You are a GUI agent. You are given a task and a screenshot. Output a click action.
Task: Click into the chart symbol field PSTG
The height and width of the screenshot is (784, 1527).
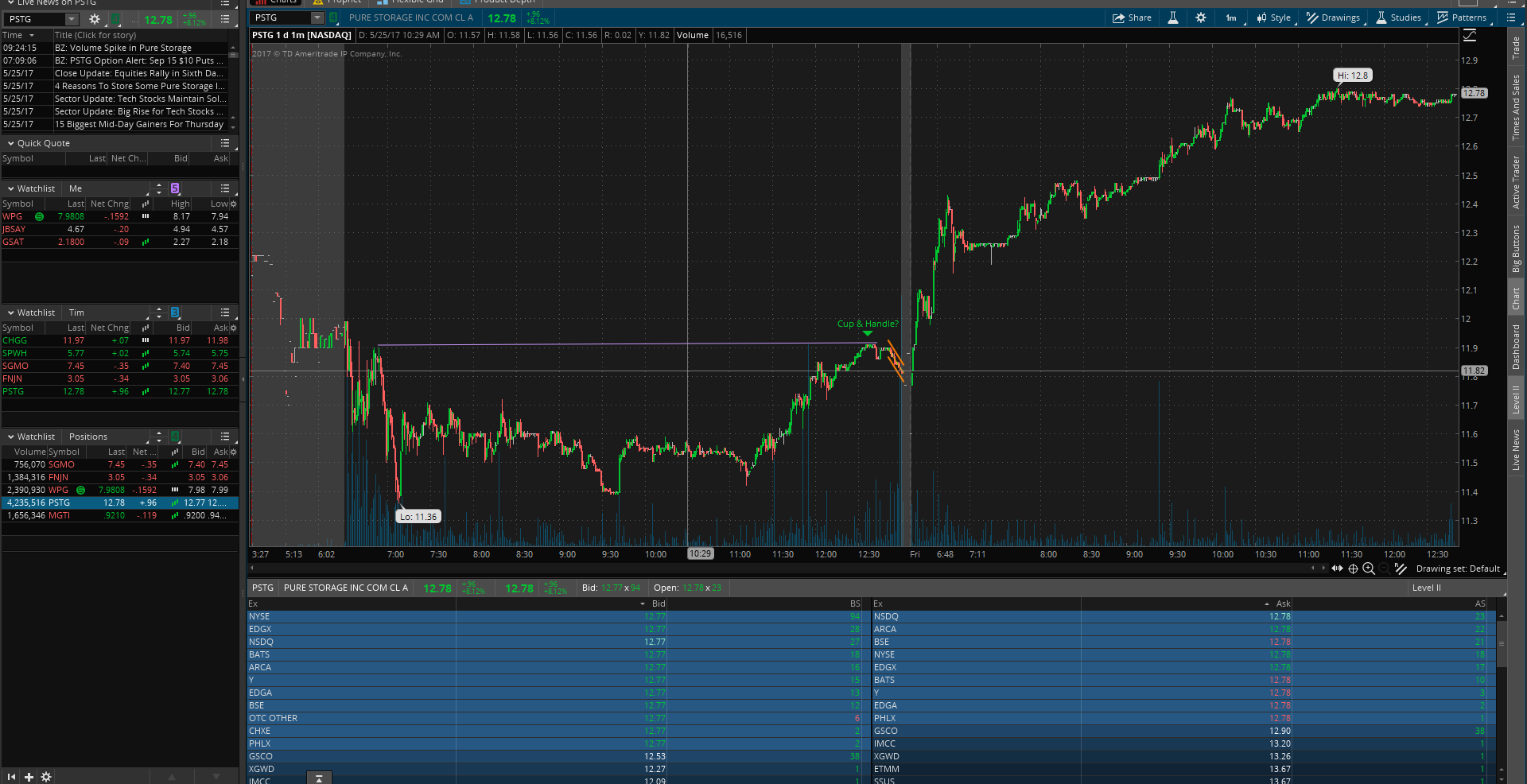pos(281,17)
